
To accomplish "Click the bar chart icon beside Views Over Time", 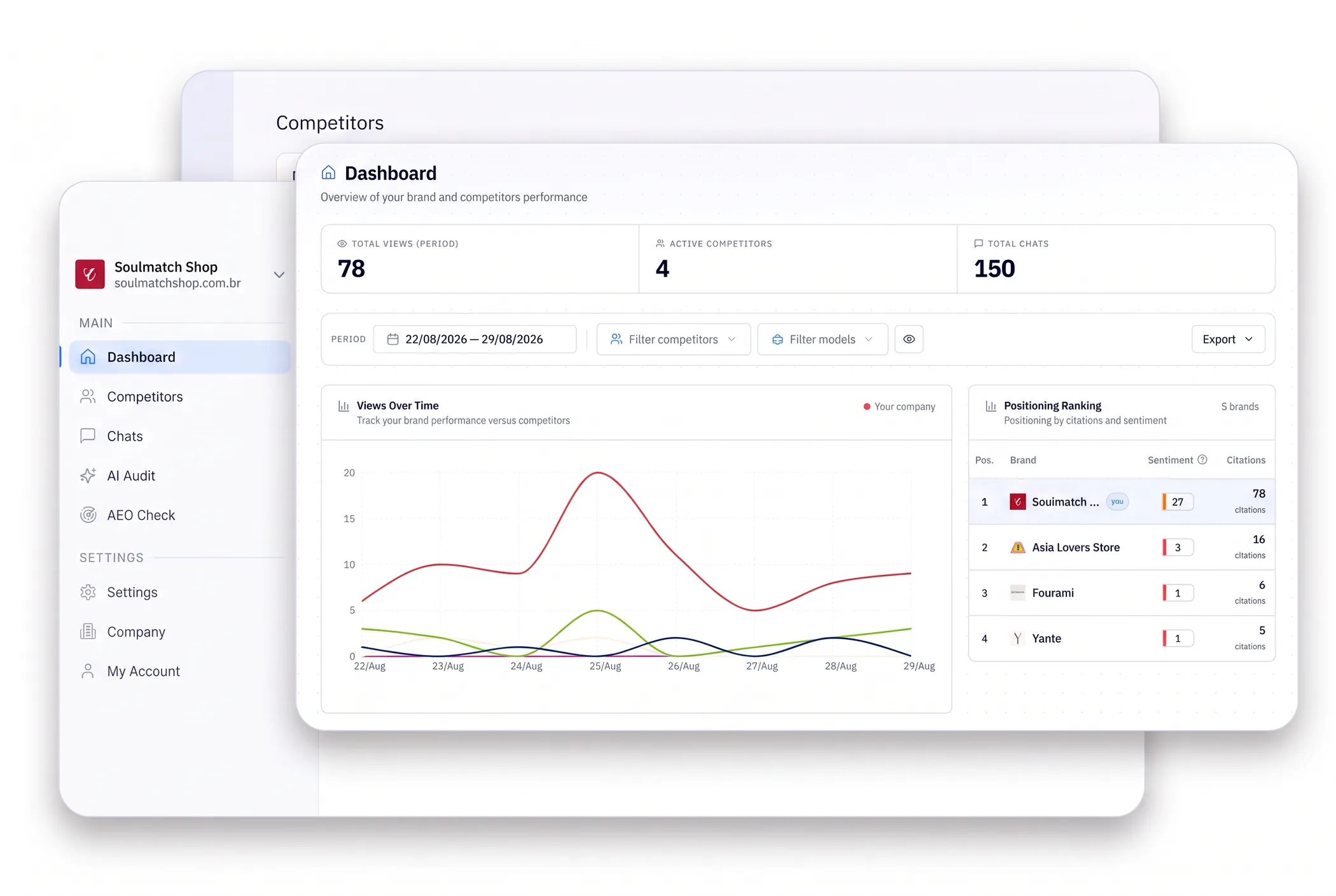I will [344, 406].
